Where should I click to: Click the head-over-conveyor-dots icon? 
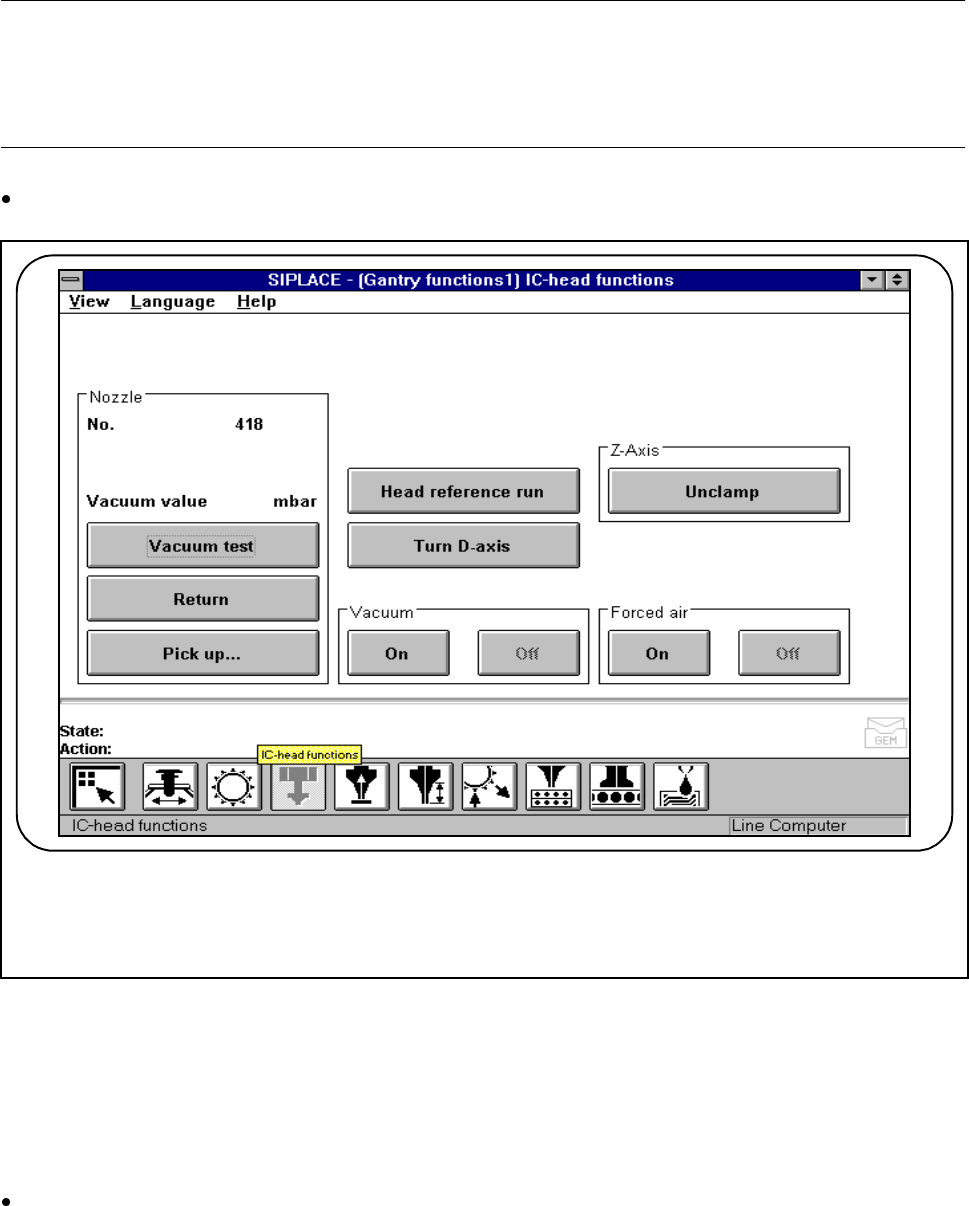point(617,786)
